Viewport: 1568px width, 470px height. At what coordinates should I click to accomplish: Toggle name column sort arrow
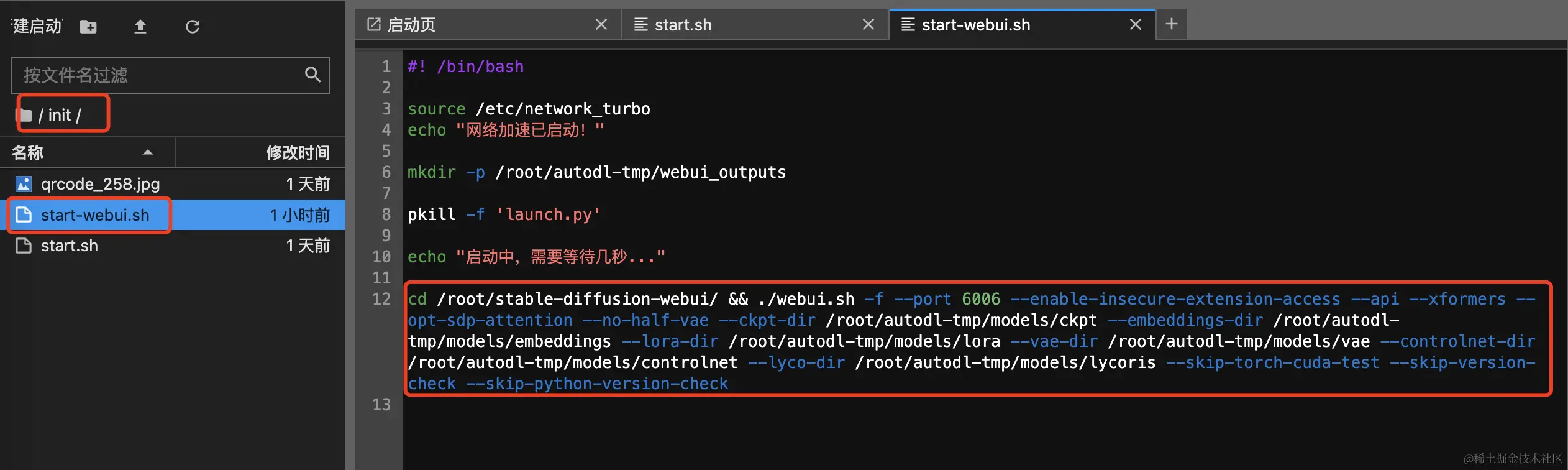[148, 152]
